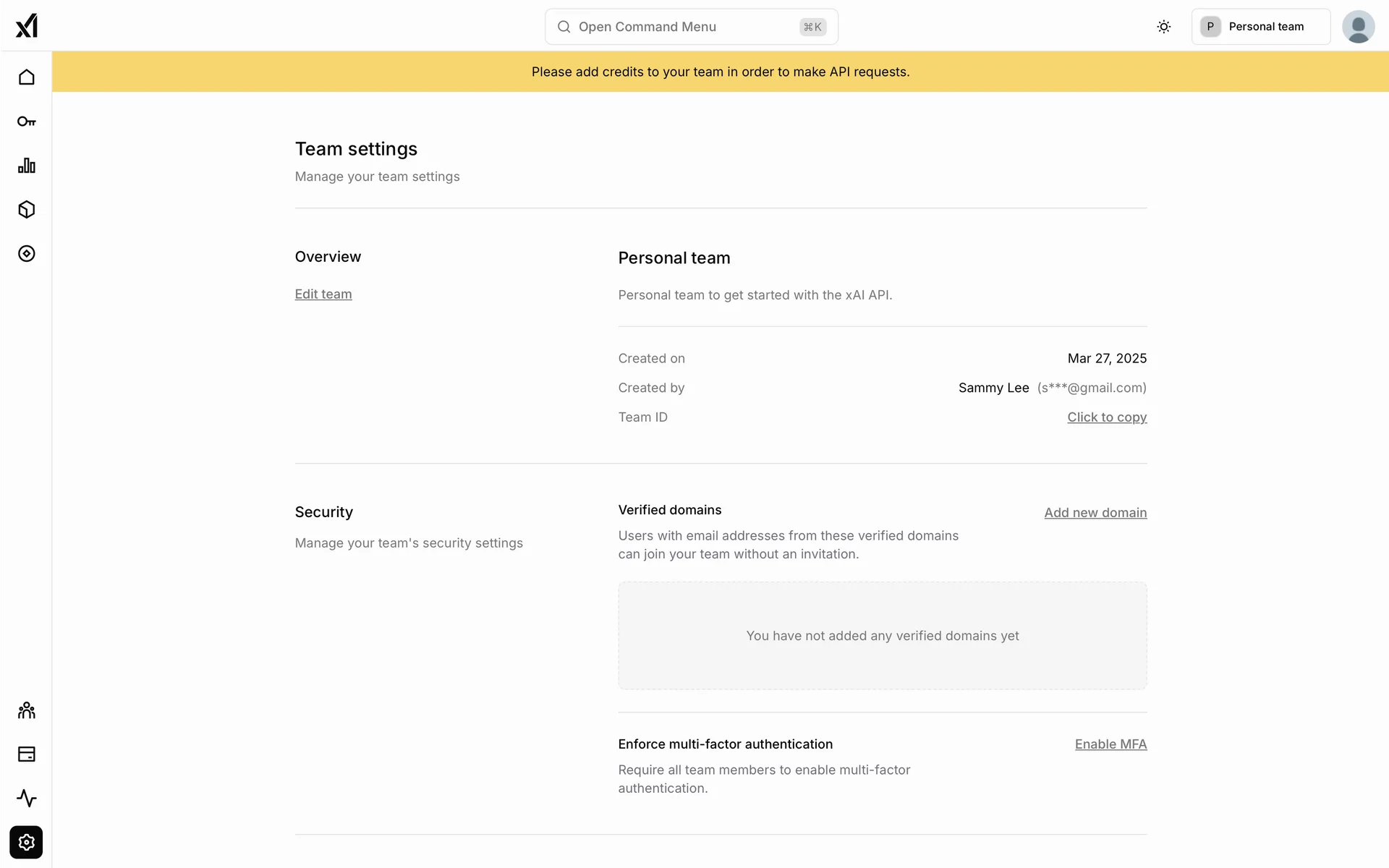Click the Enable MFA link

pos(1110,744)
